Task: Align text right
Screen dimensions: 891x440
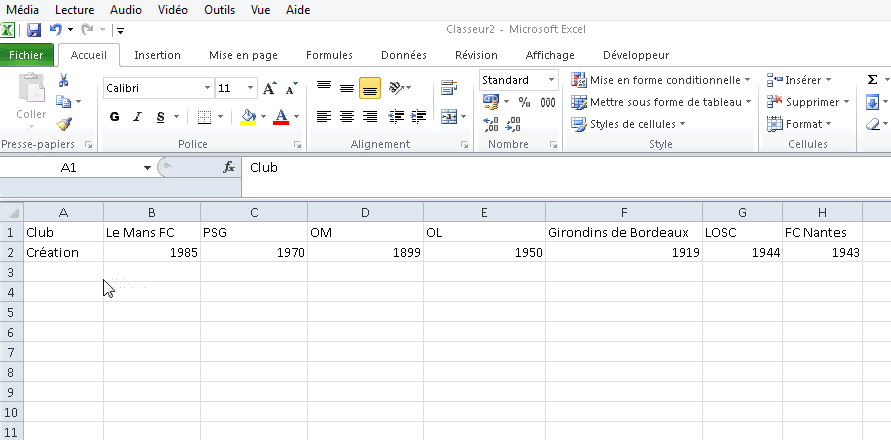Action: tap(370, 117)
